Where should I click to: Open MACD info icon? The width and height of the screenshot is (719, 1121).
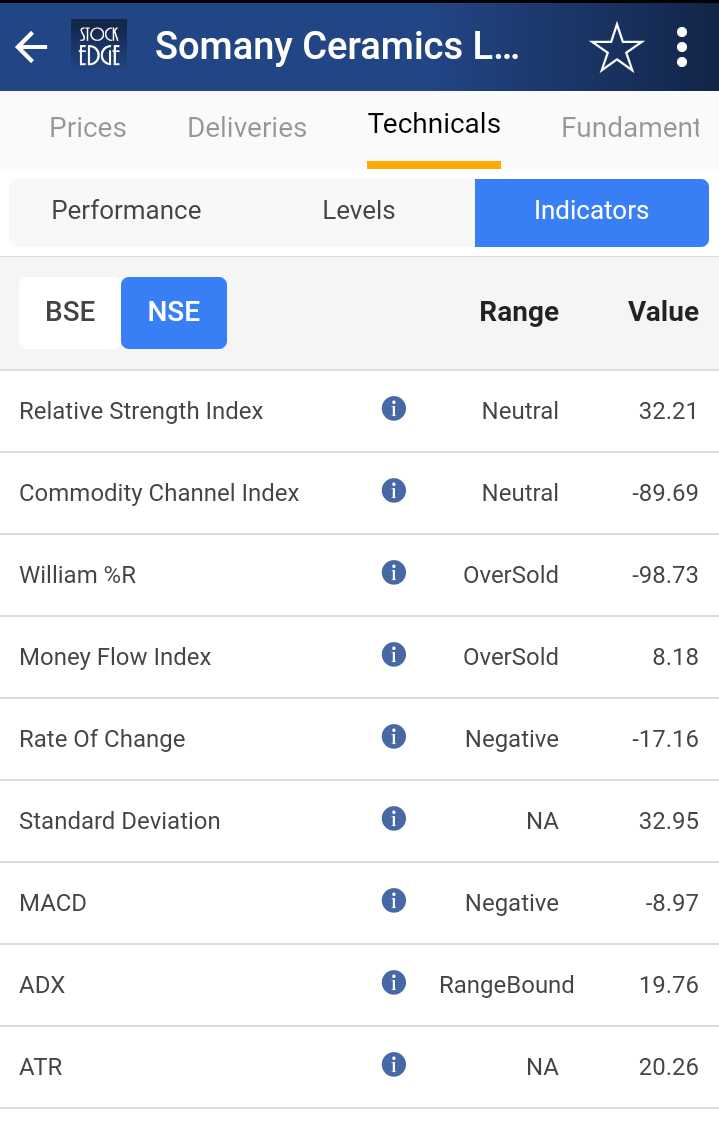tap(394, 900)
